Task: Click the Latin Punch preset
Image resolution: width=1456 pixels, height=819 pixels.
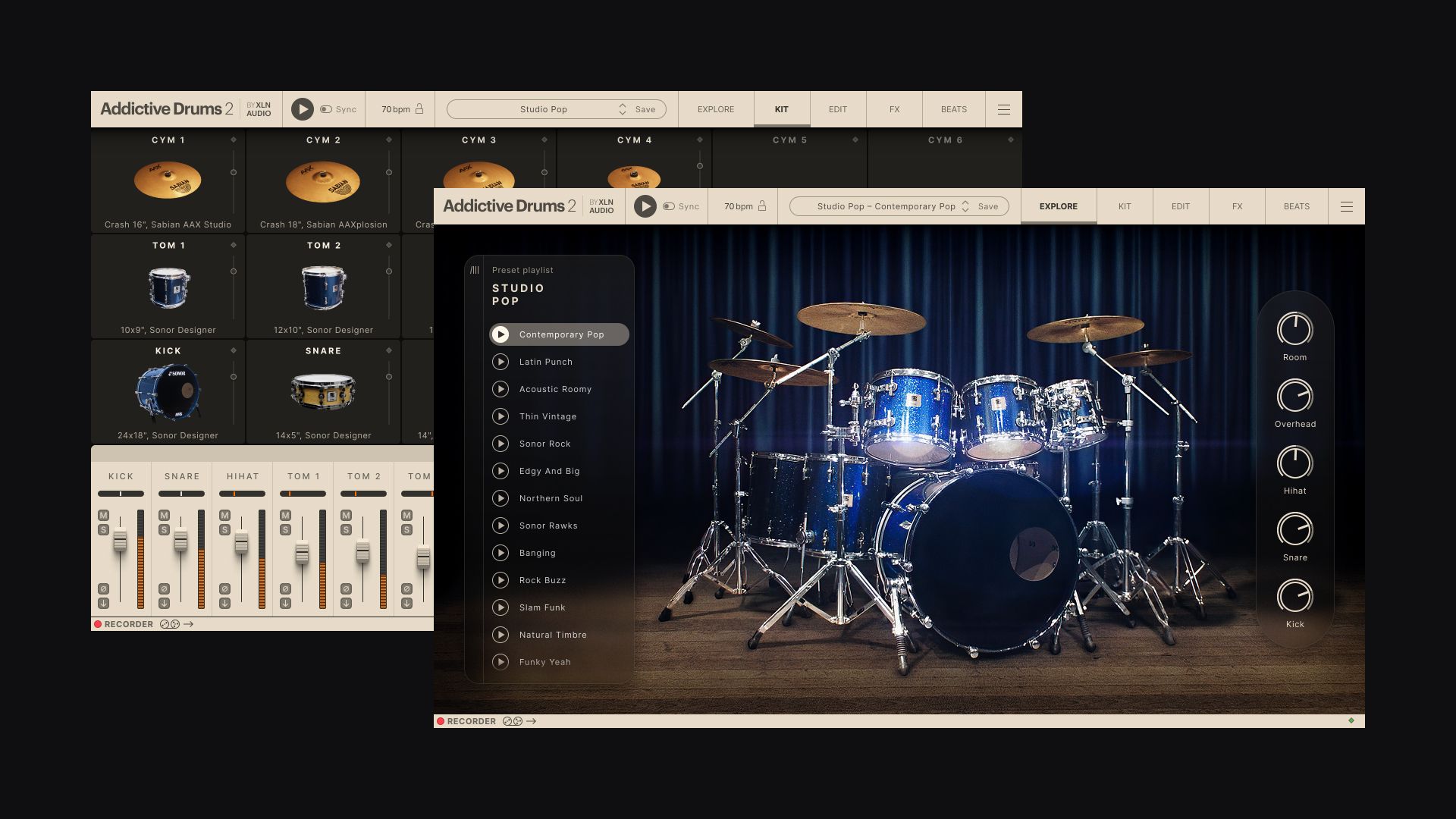Action: pyautogui.click(x=546, y=361)
